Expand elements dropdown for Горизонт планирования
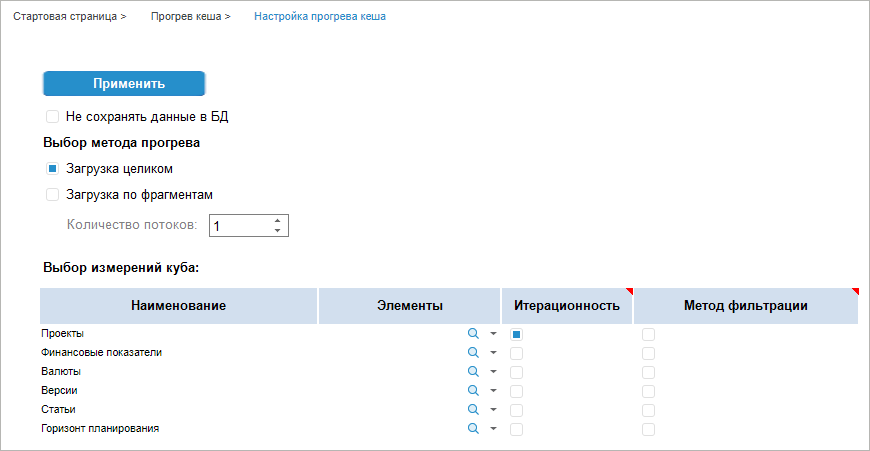The image size is (870, 451). coord(493,429)
